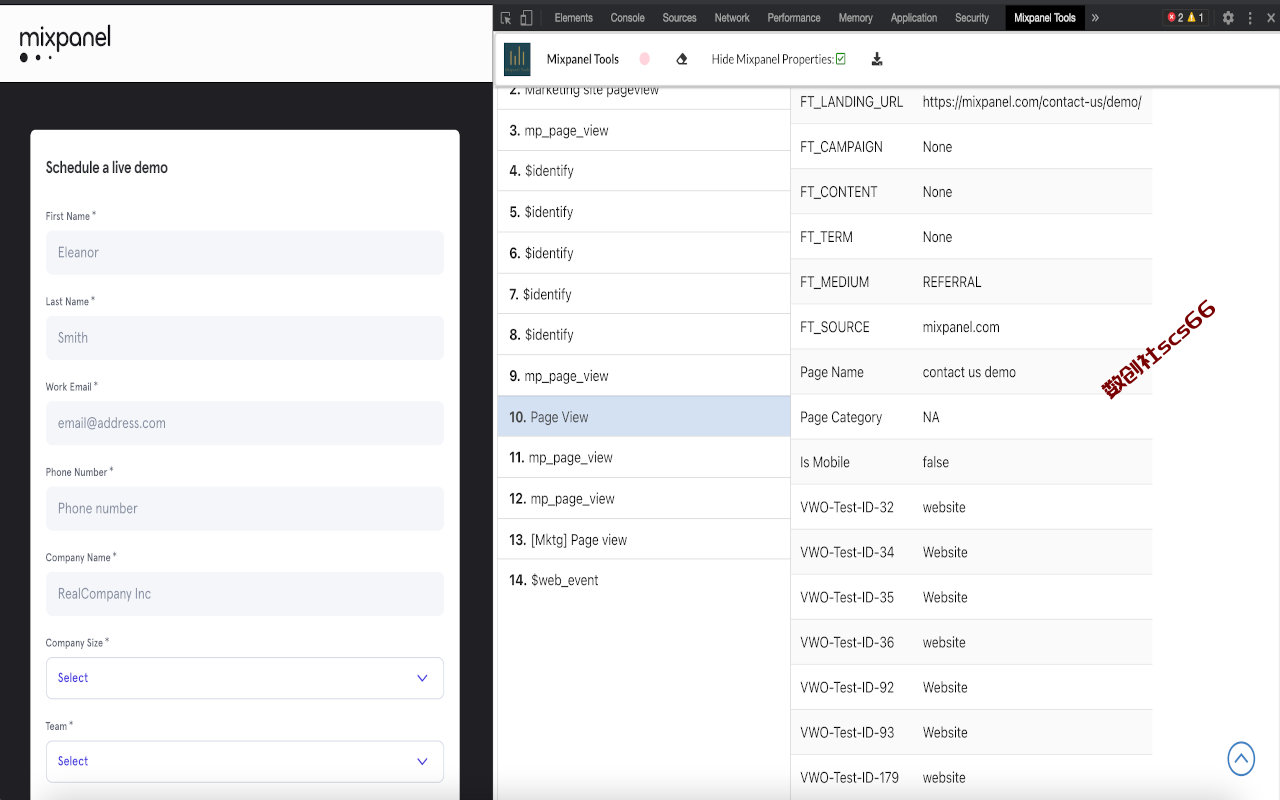Switch to the Application tab

coord(914,18)
